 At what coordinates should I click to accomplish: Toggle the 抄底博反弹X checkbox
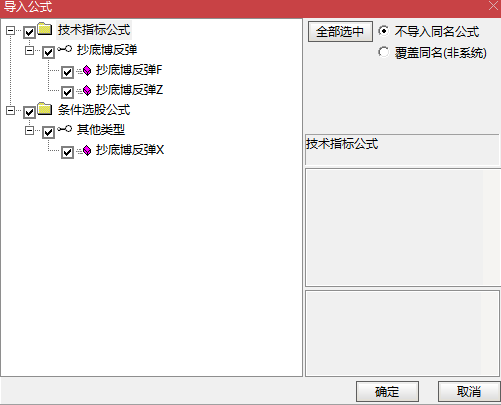point(67,152)
